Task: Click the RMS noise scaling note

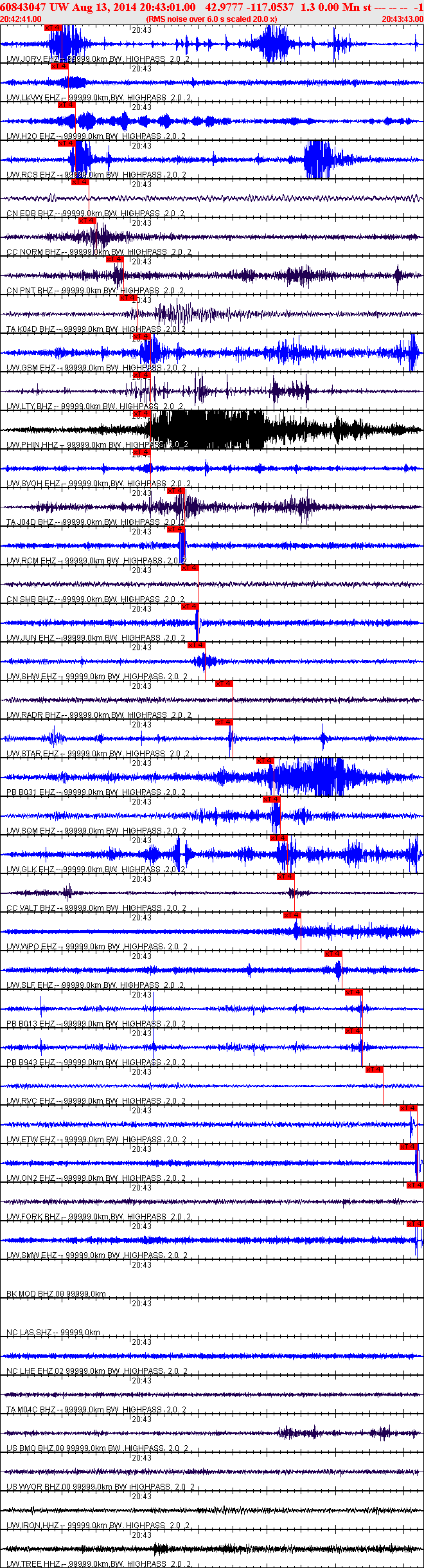Action: pos(212,19)
